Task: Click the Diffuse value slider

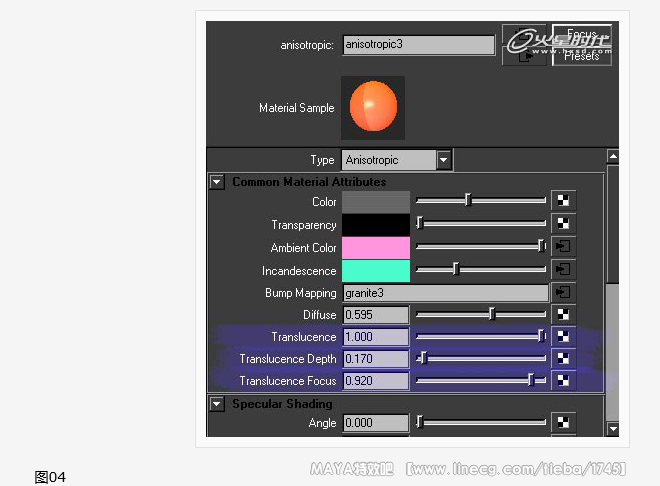Action: pyautogui.click(x=481, y=315)
